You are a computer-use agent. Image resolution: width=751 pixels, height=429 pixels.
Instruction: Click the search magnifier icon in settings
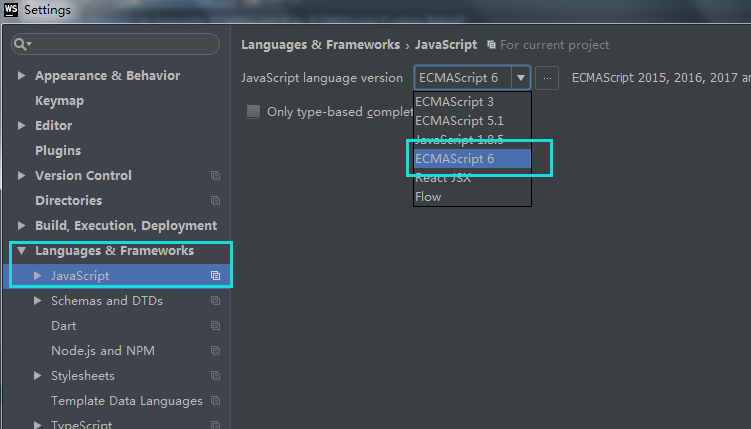pyautogui.click(x=20, y=45)
